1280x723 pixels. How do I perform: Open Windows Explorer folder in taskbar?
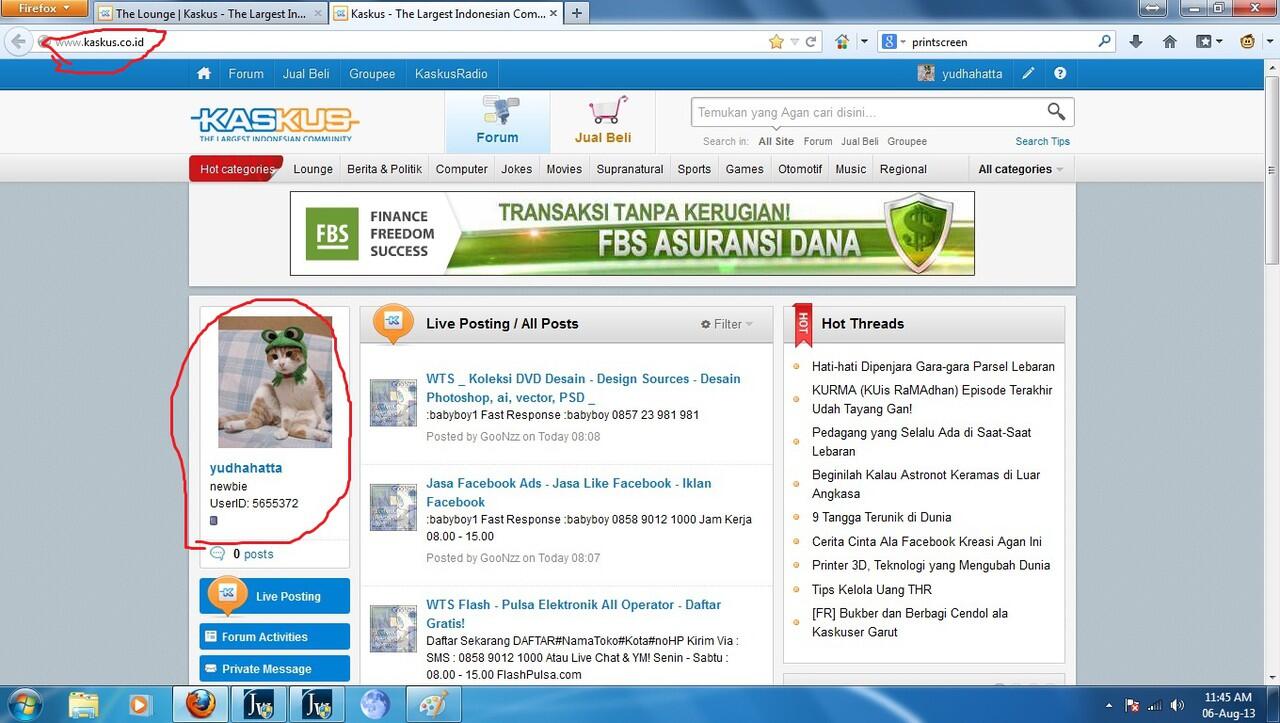(x=84, y=704)
